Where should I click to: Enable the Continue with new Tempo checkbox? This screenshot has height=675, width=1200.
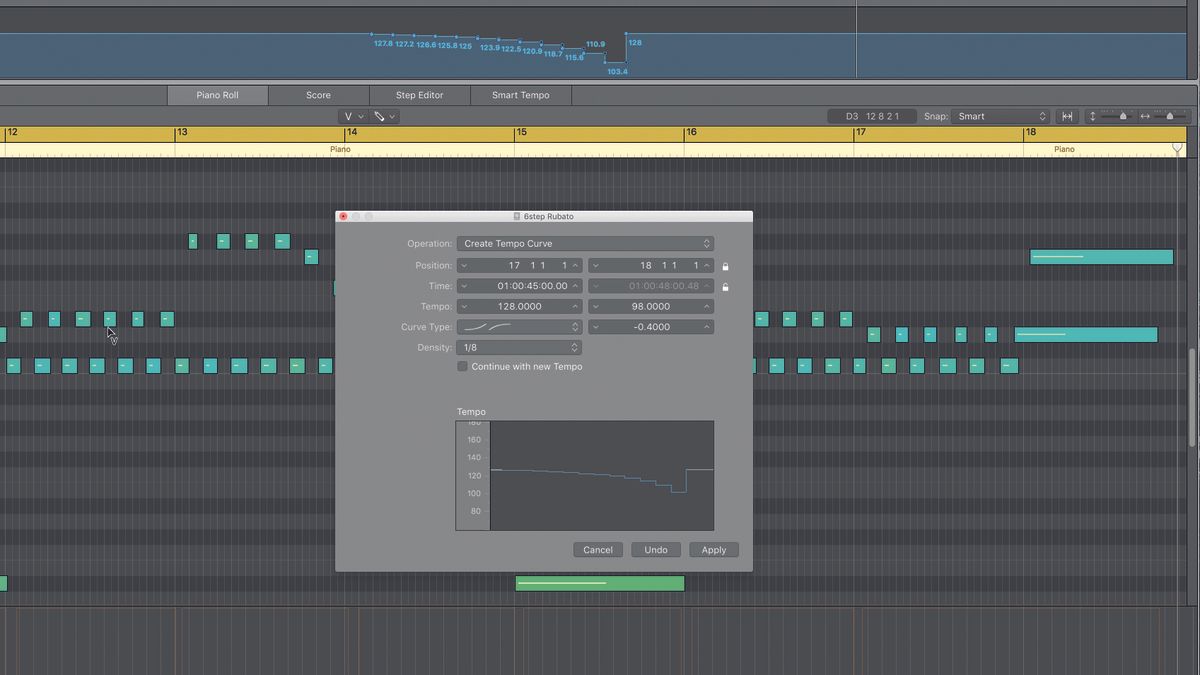click(x=462, y=366)
